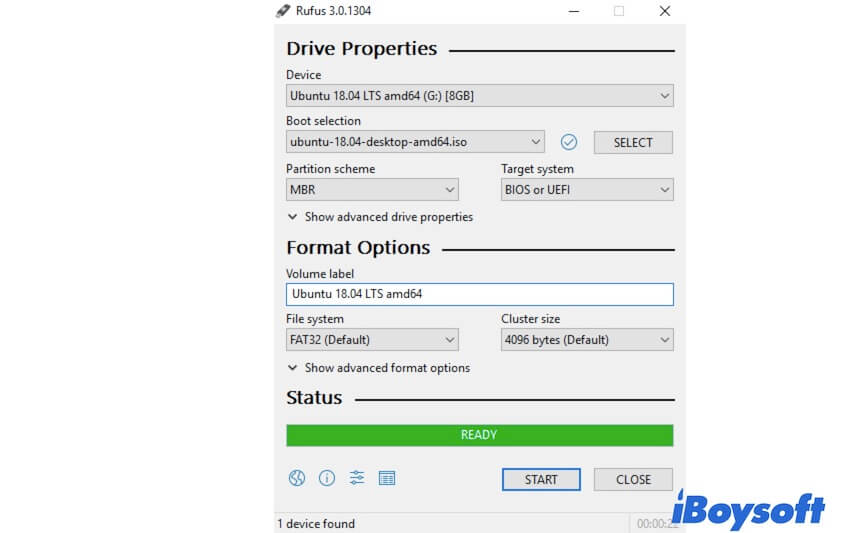Click the '1 device found' status text
Viewport: 861px width, 533px height.
(316, 524)
